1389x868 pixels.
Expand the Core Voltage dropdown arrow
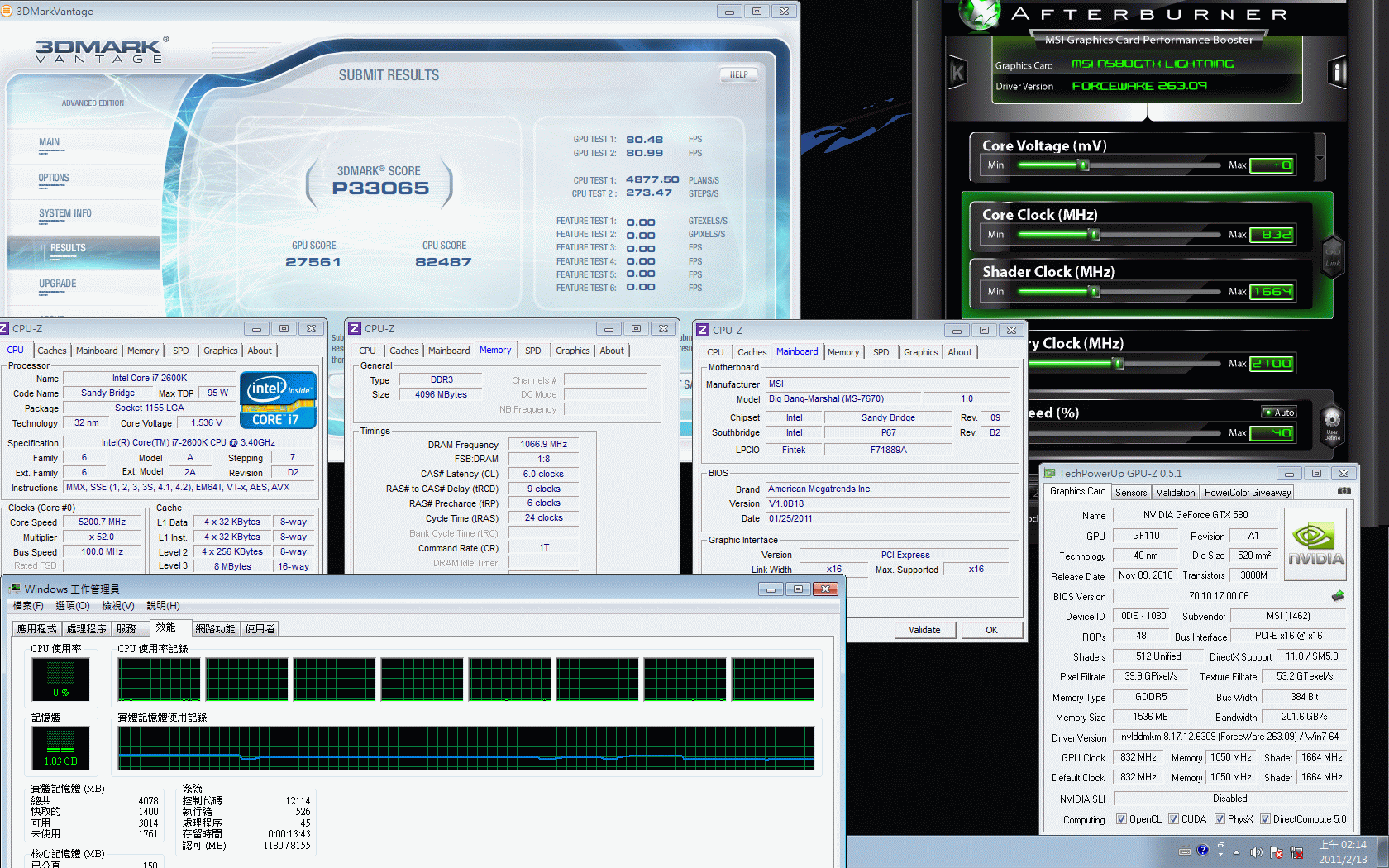tap(1320, 158)
